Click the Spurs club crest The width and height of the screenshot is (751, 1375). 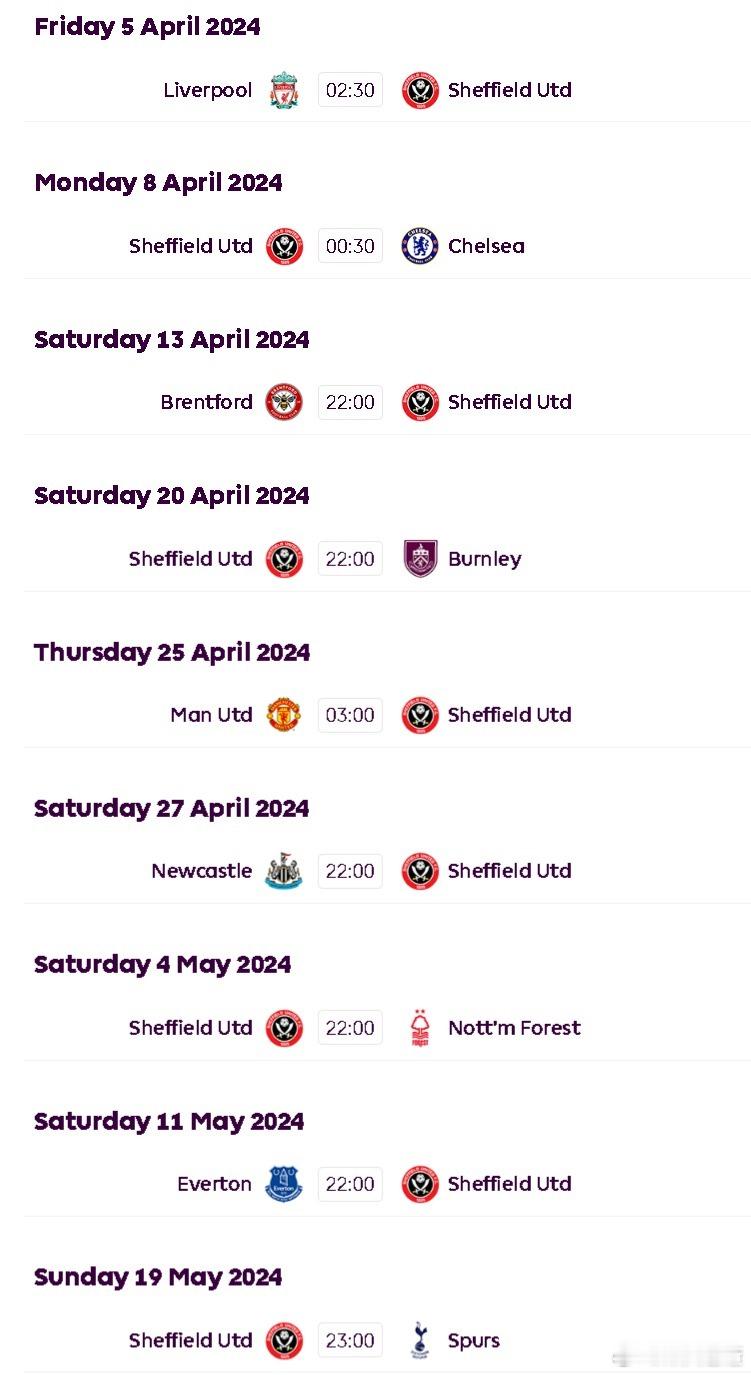(x=420, y=1340)
